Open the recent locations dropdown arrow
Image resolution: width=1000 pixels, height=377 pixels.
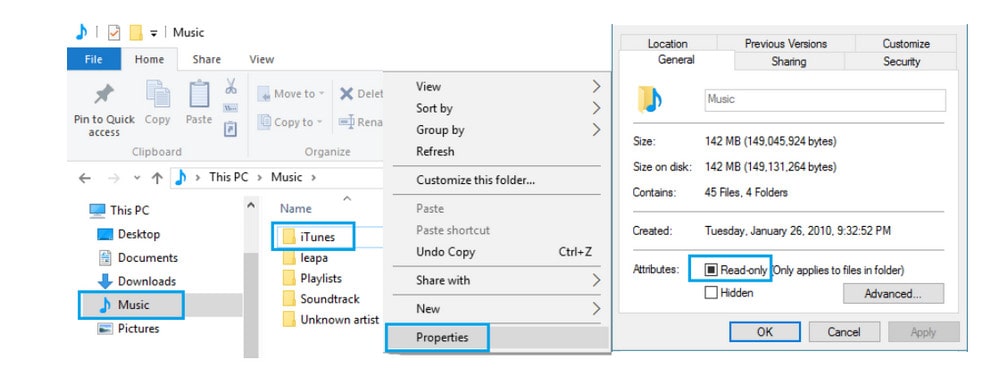click(136, 178)
